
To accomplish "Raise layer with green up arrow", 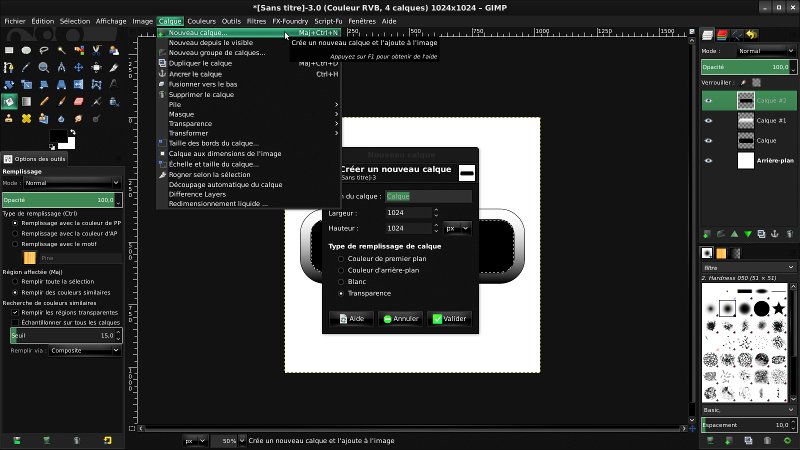I will 734,234.
